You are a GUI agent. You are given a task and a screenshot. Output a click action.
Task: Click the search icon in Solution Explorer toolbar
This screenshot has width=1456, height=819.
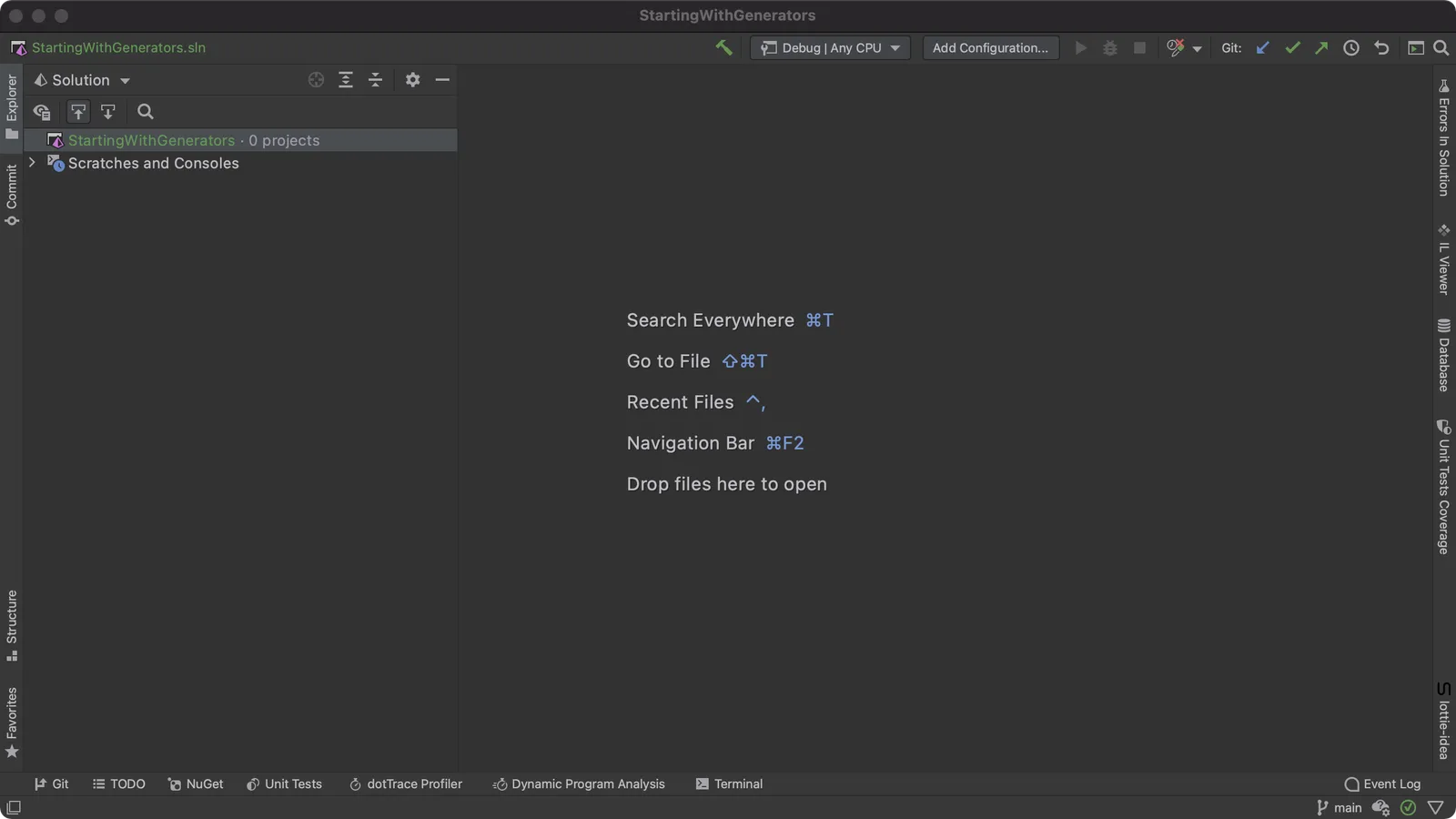tap(145, 112)
